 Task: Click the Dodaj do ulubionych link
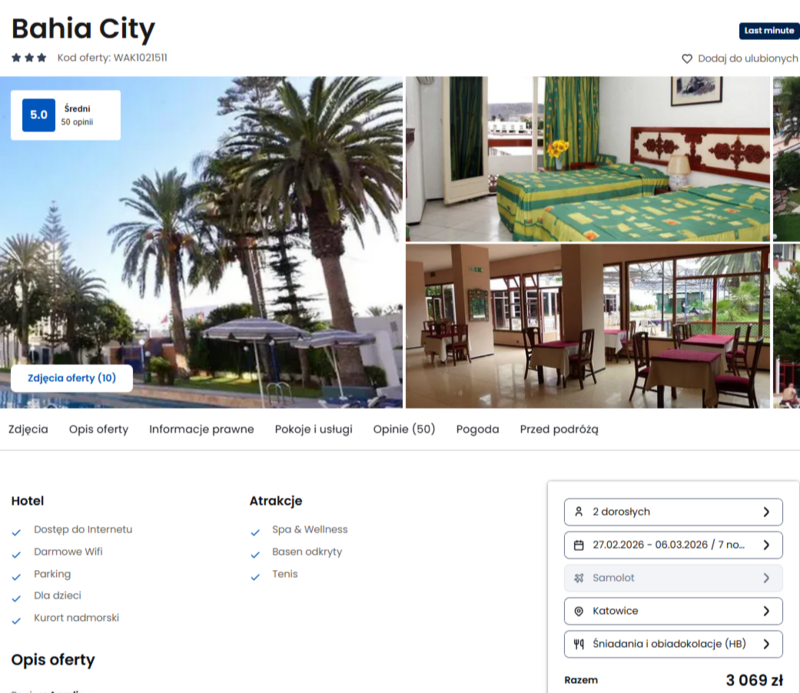click(747, 59)
